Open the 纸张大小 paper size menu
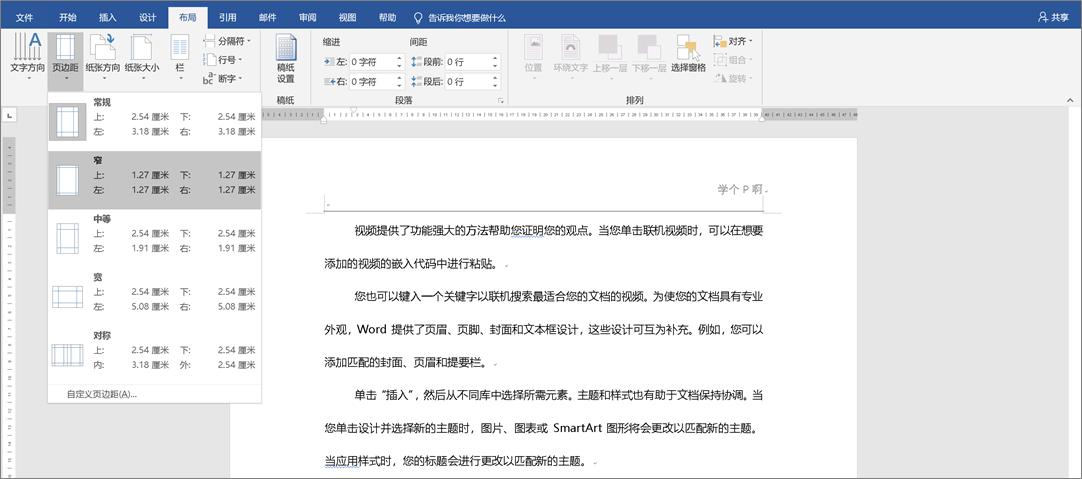 pyautogui.click(x=142, y=59)
